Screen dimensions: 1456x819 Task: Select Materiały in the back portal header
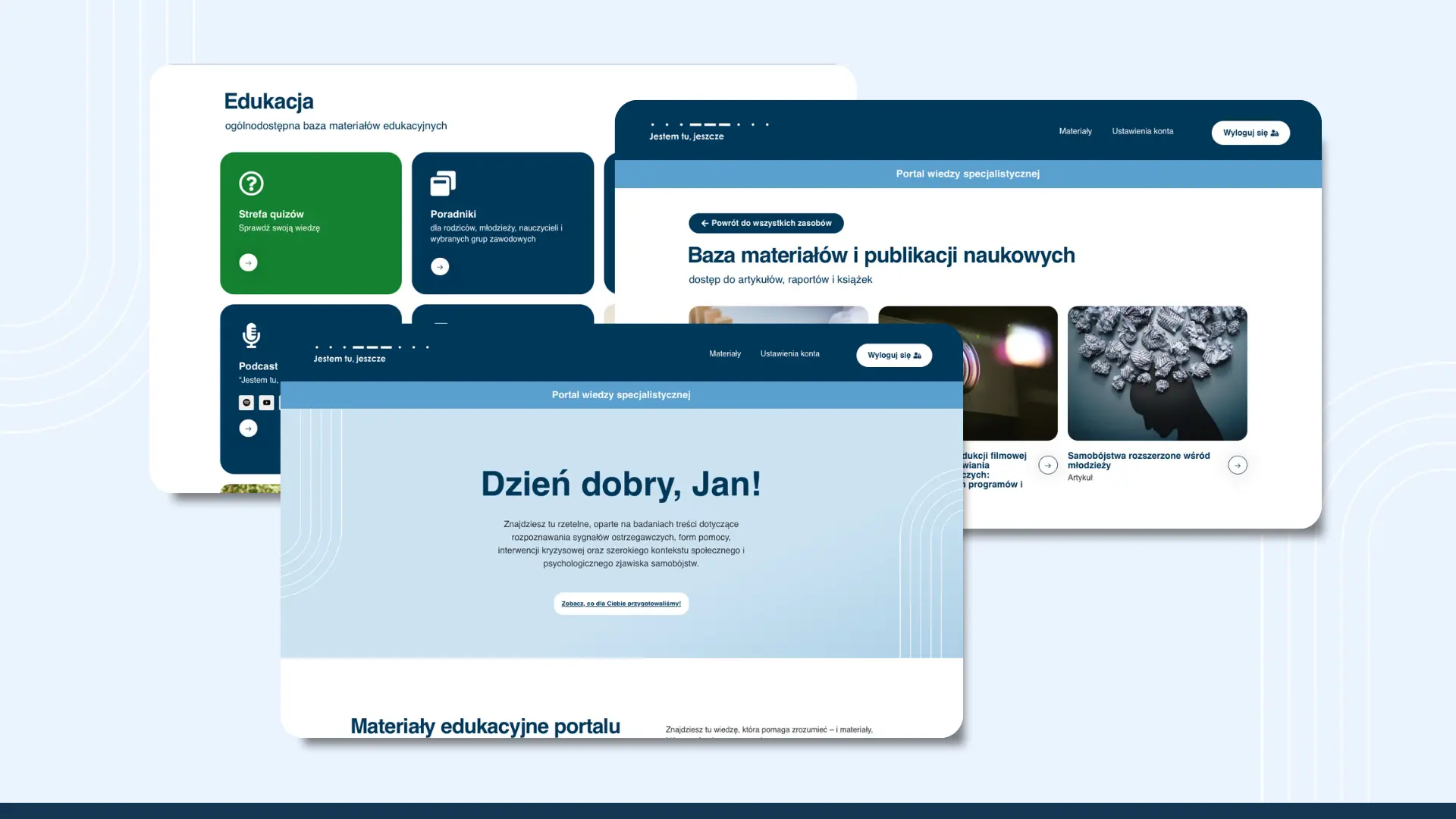(1075, 132)
